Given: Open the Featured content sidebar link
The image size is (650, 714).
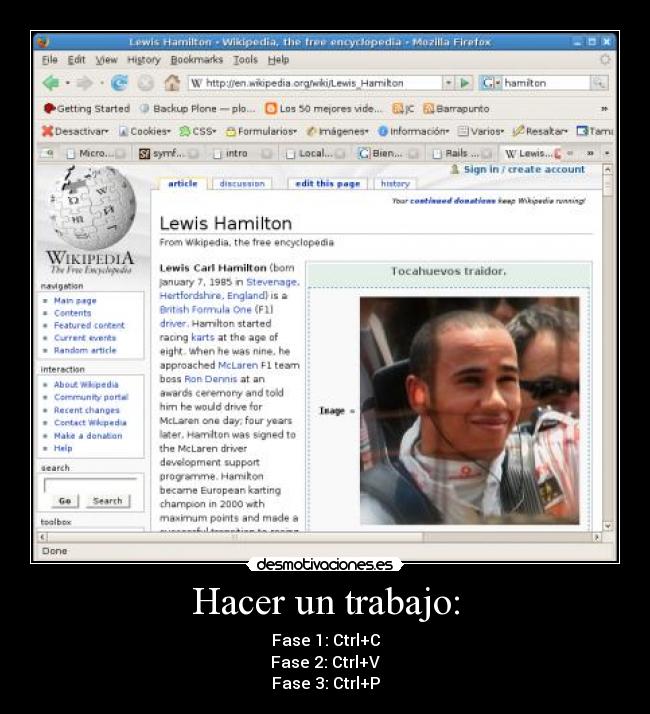Looking at the screenshot, I should pos(89,325).
